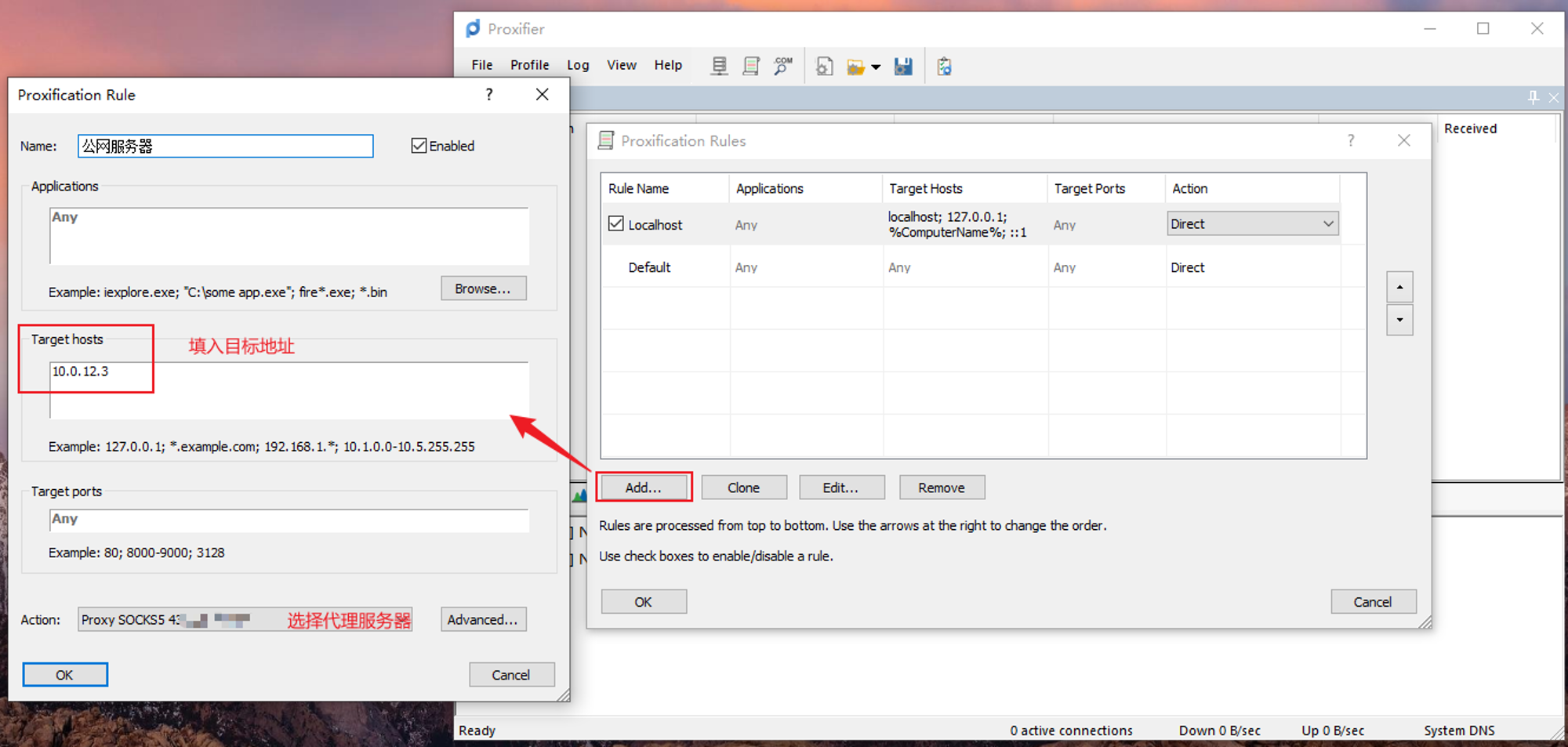Open the Log menu
Image resolution: width=1568 pixels, height=747 pixels.
578,65
